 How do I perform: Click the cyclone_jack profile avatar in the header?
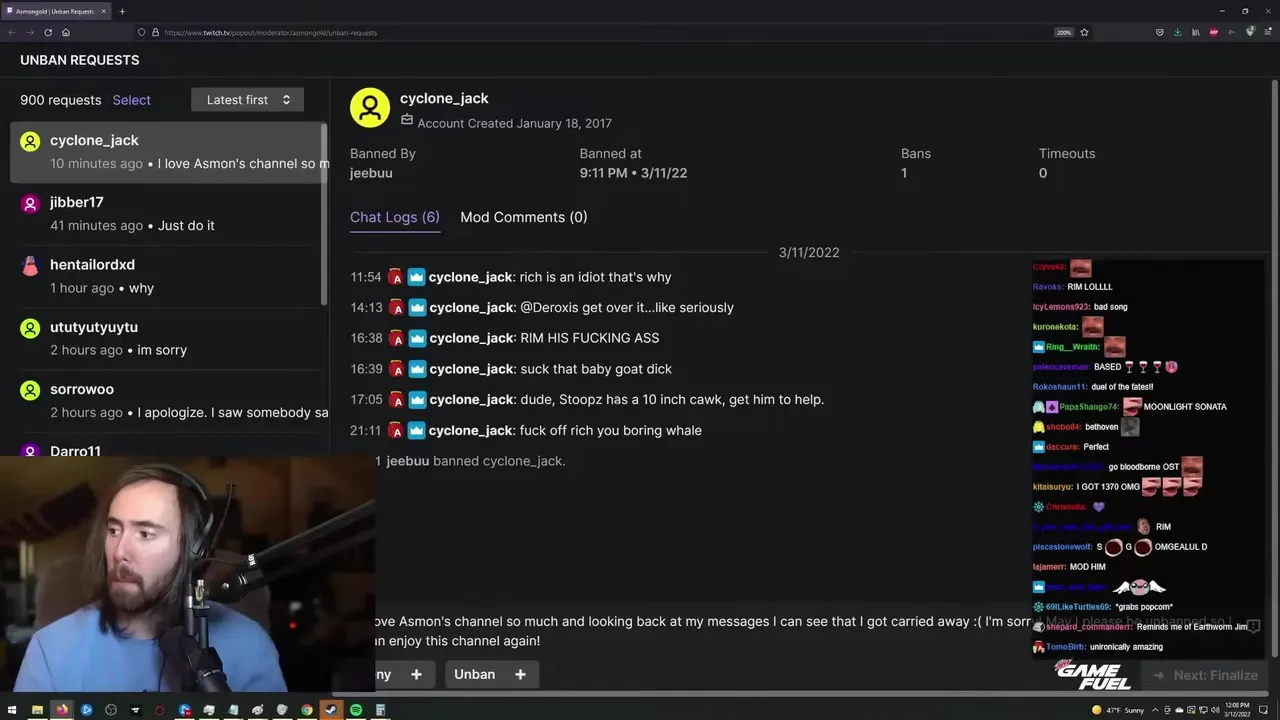coord(370,108)
